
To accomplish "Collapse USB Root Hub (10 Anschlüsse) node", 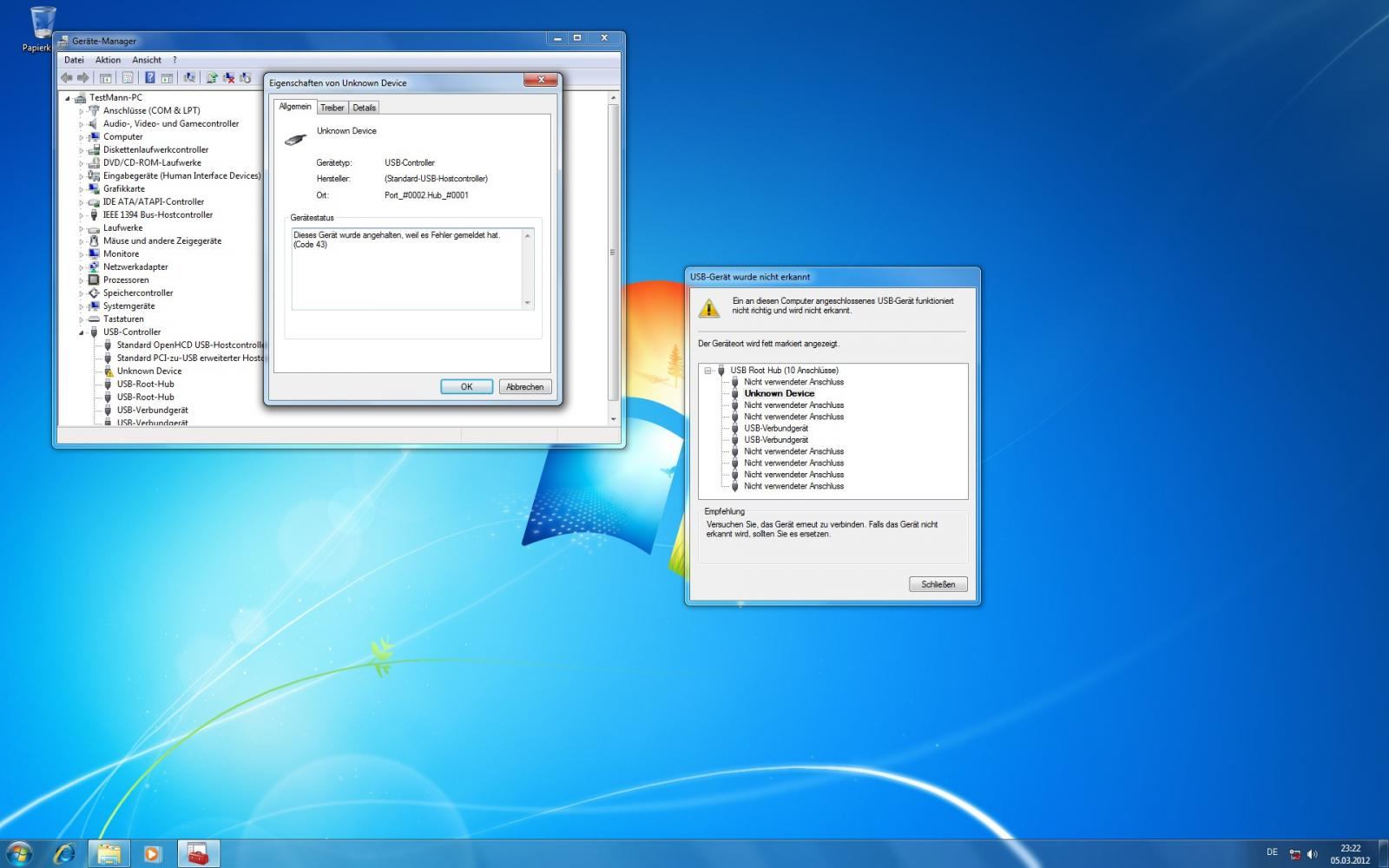I will (708, 371).
